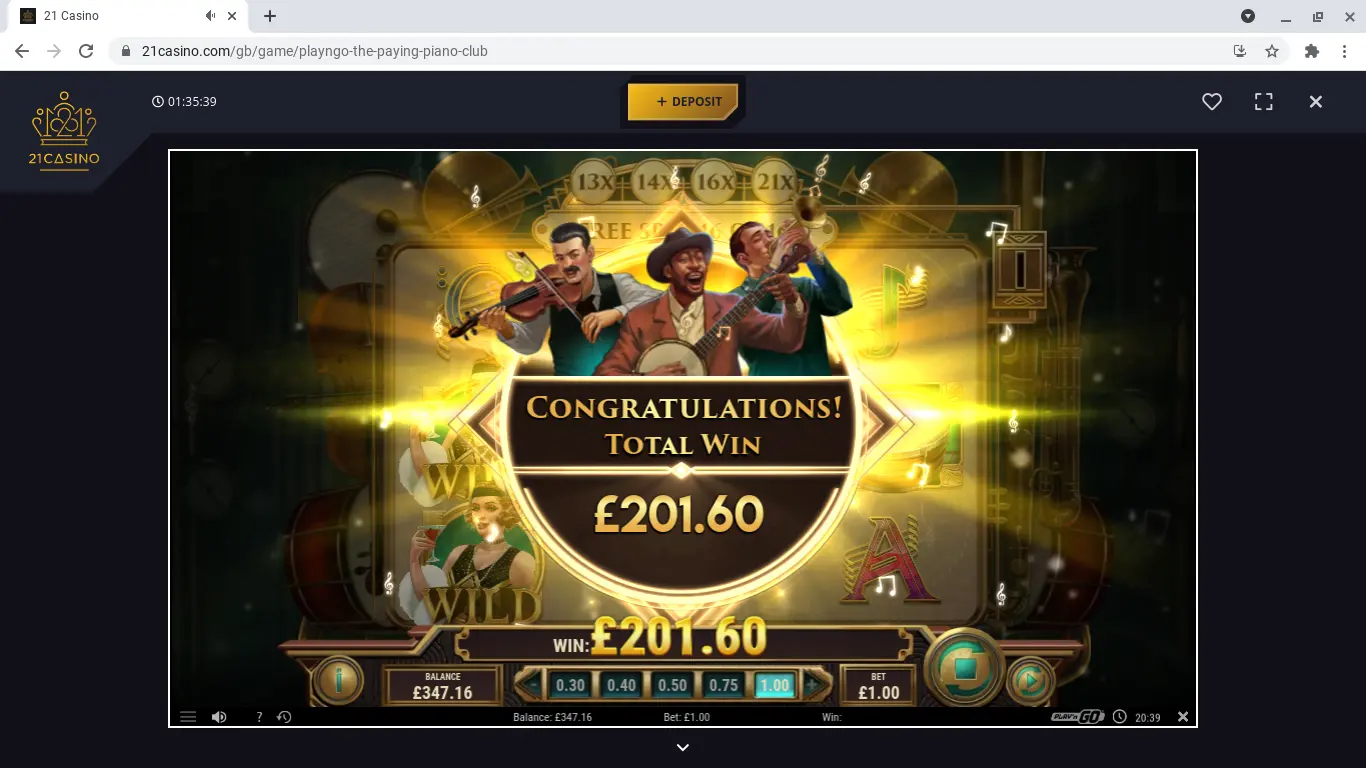Increase bet with the plus arrow
The image size is (1366, 768).
pos(813,685)
